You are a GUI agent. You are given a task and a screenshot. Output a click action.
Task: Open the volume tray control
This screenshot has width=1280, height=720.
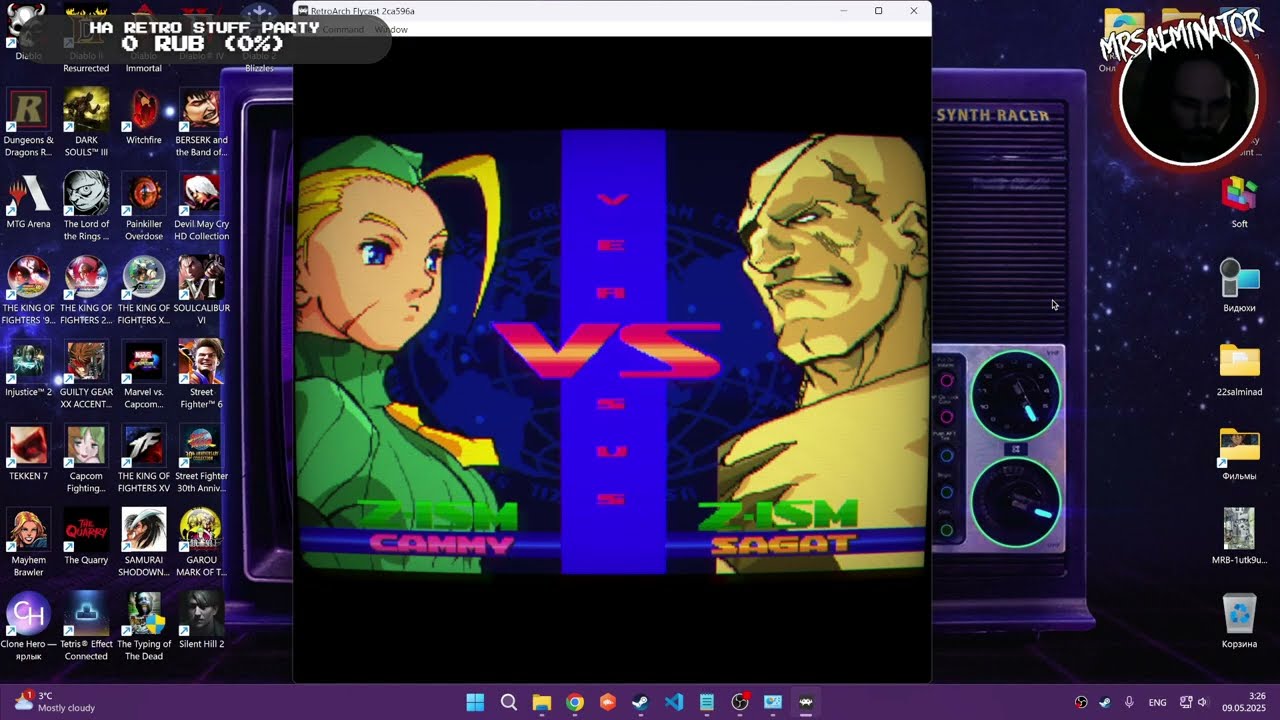pyautogui.click(x=1202, y=702)
